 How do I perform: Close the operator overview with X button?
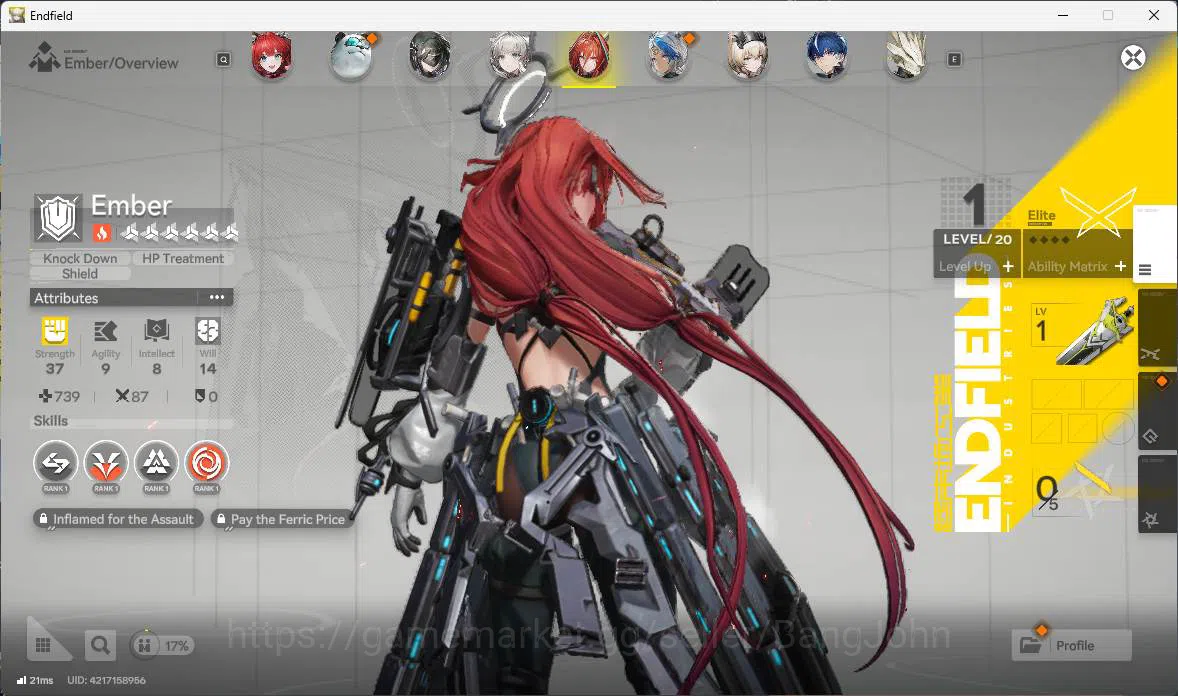pos(1133,58)
